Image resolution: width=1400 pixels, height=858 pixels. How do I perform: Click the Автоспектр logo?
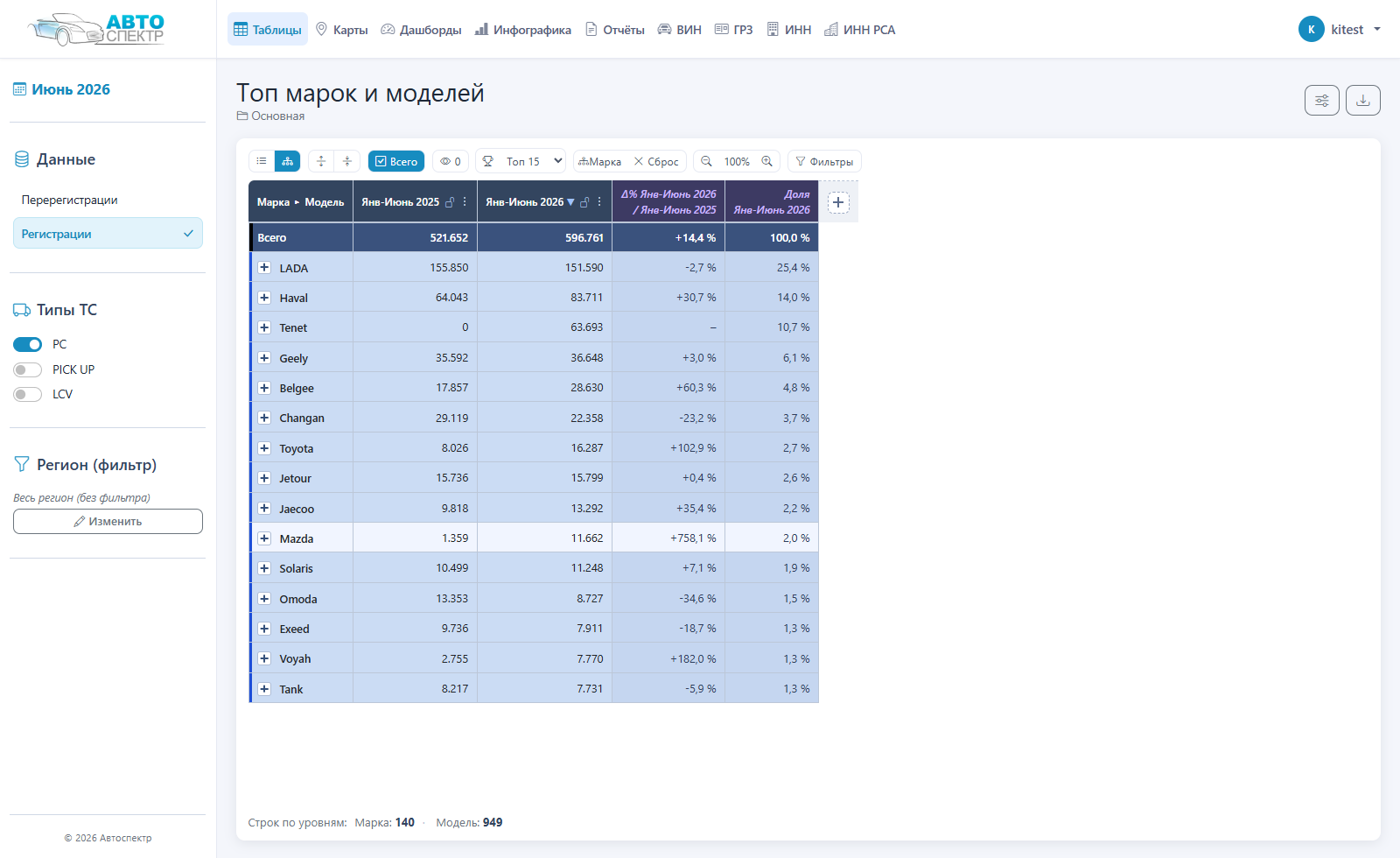click(96, 29)
